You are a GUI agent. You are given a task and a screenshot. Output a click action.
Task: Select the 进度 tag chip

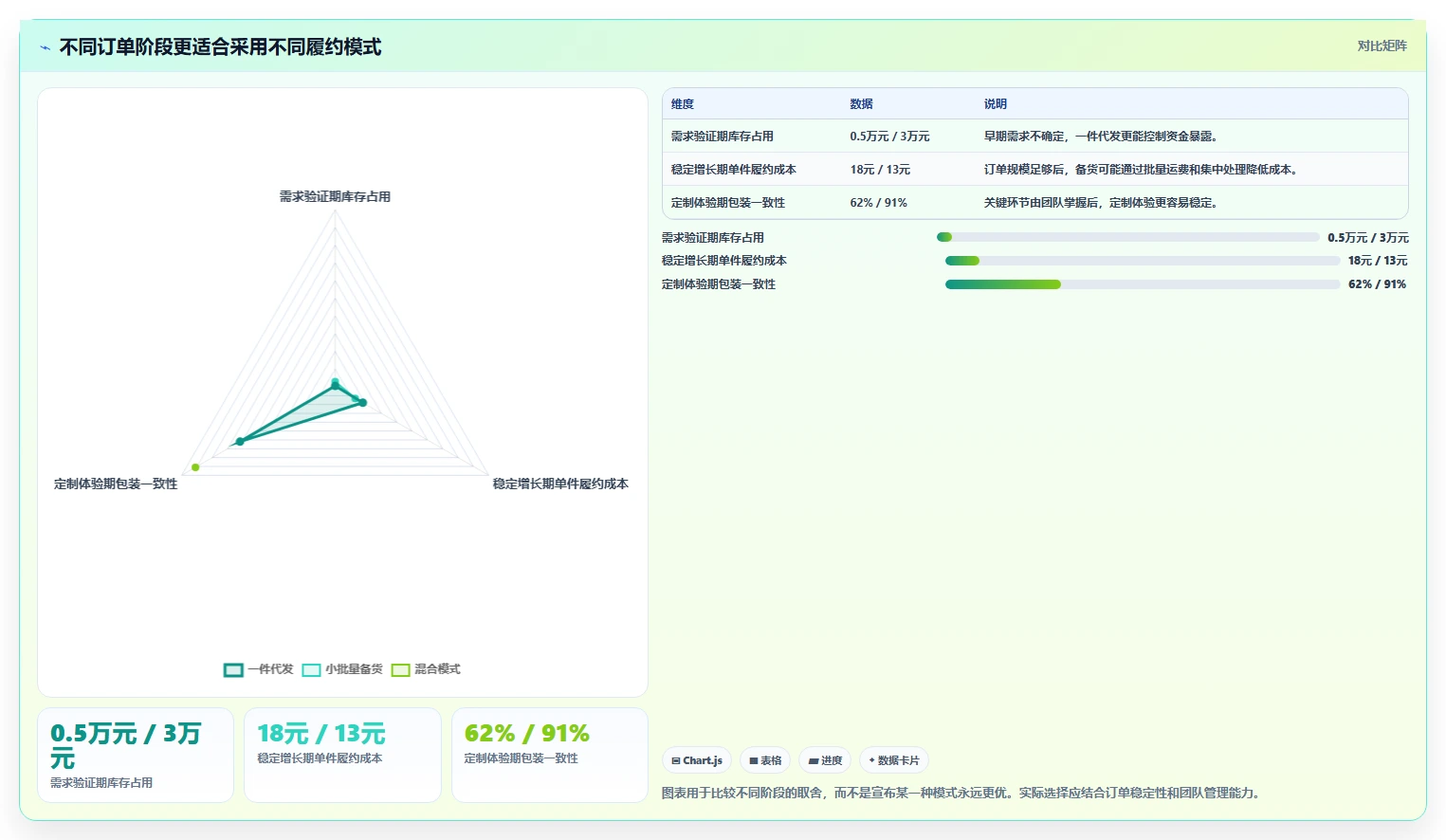(x=825, y=760)
